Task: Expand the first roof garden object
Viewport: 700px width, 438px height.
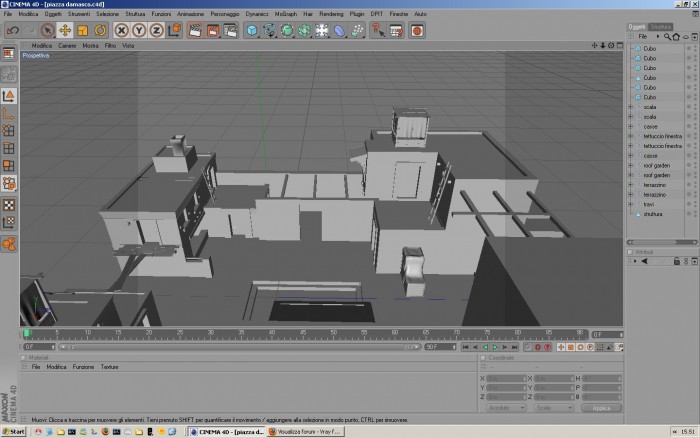Action: [631, 166]
